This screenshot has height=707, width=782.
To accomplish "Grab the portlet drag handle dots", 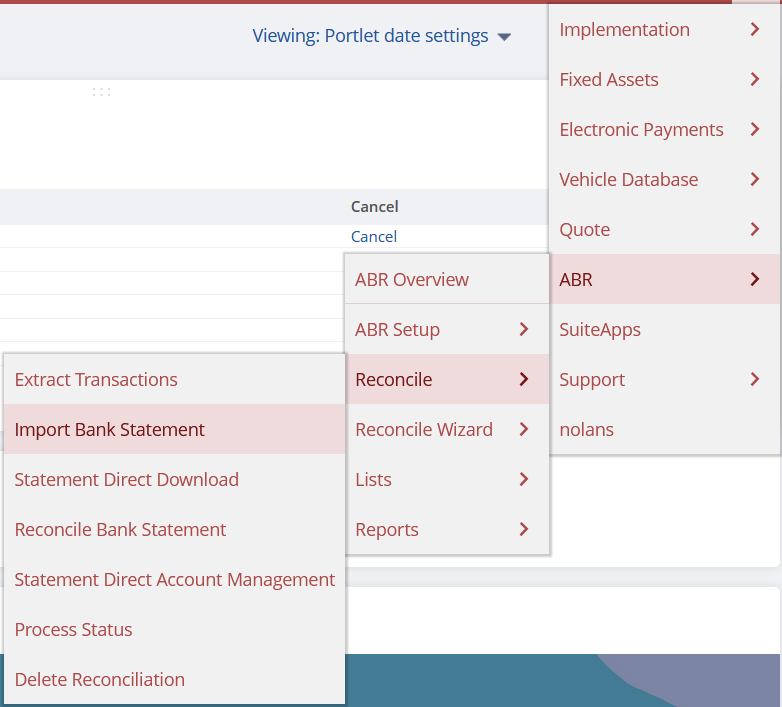I will (x=101, y=92).
